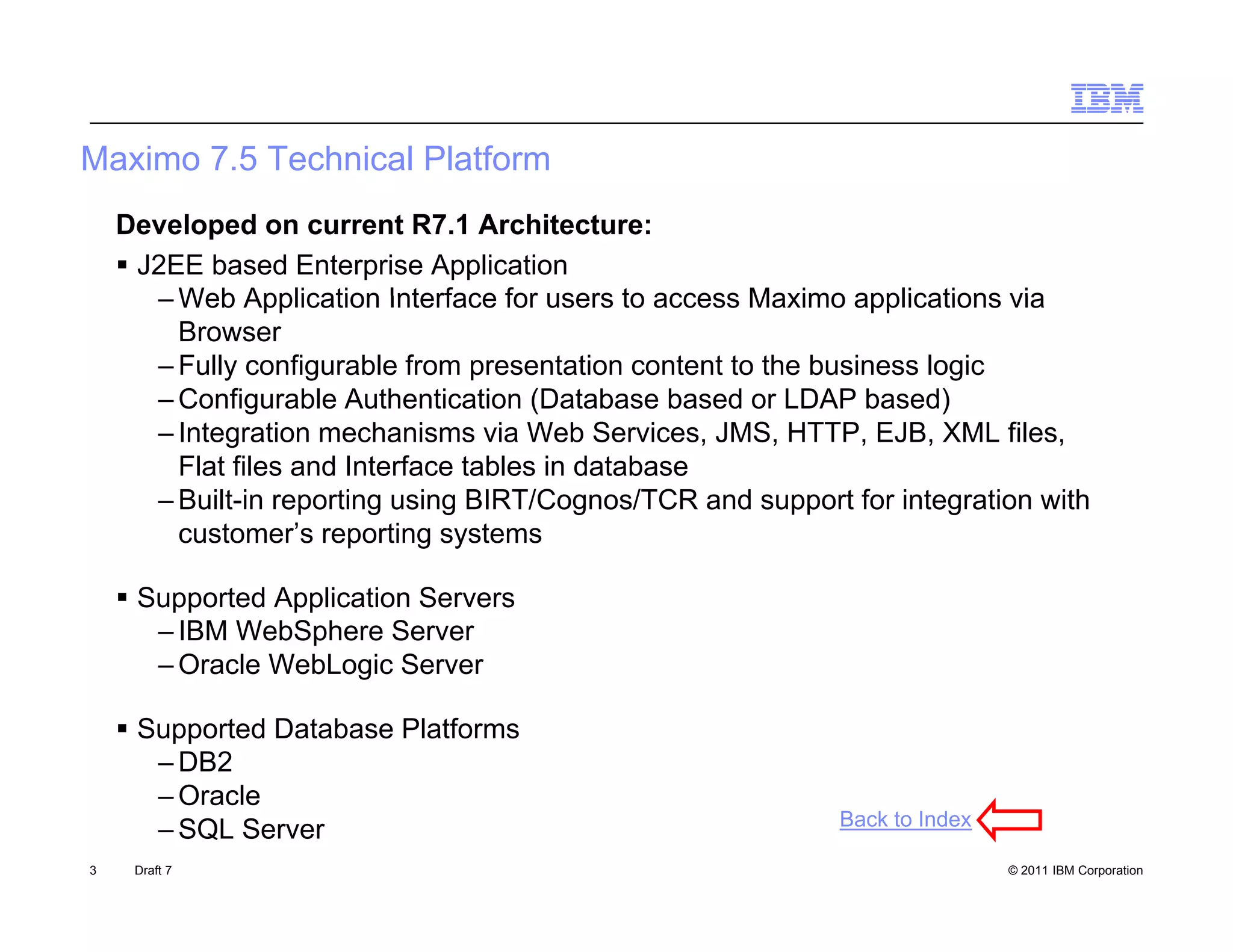The width and height of the screenshot is (1233, 952).
Task: Click the IBM logo
Action: pos(1107,98)
